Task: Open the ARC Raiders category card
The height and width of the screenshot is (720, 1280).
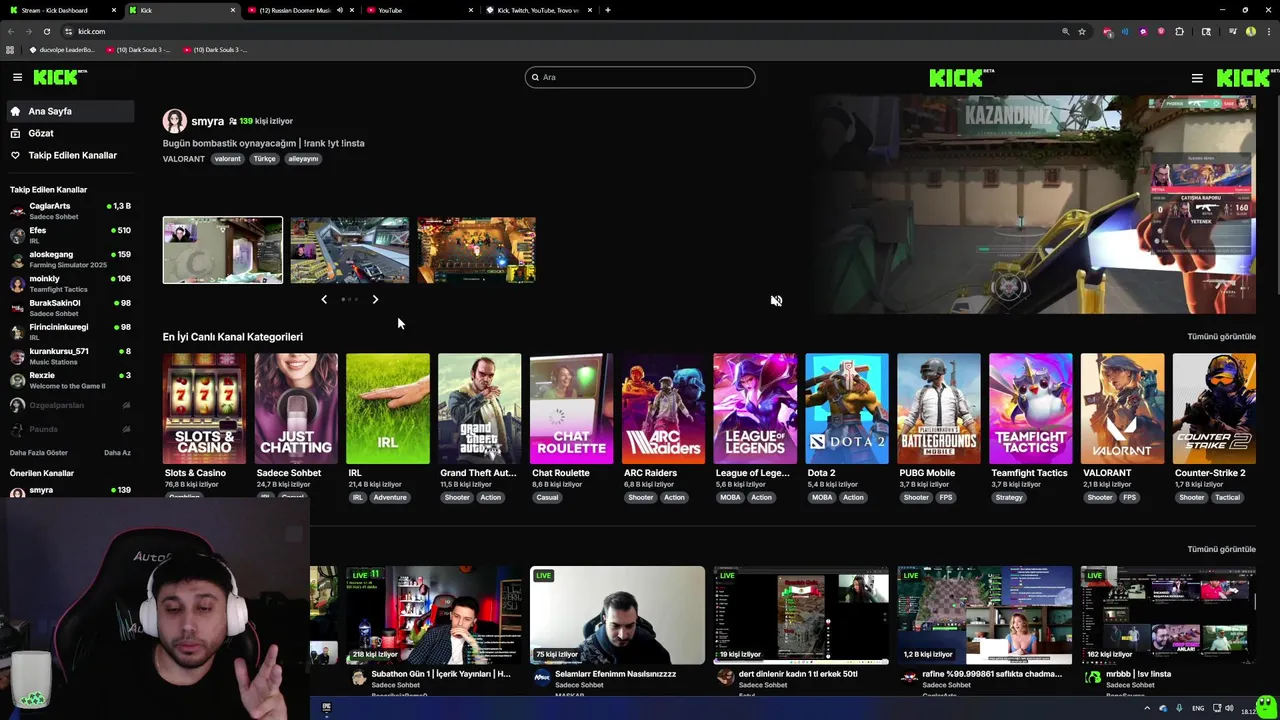Action: (x=663, y=408)
